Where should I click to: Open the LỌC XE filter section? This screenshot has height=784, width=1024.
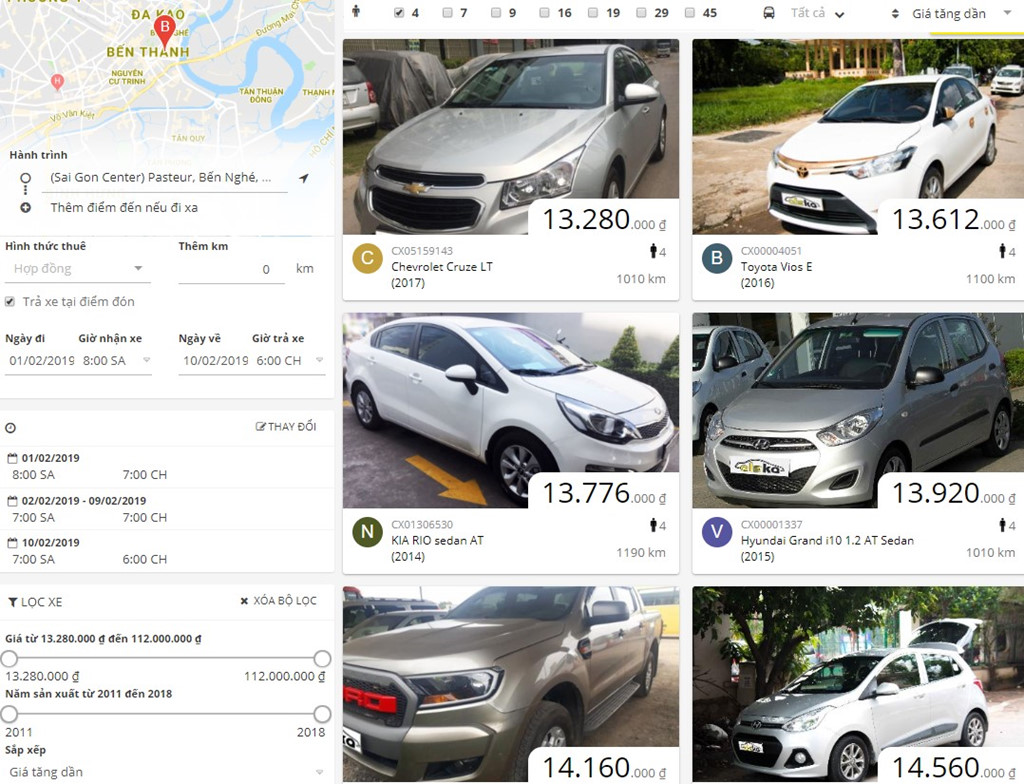pos(35,600)
